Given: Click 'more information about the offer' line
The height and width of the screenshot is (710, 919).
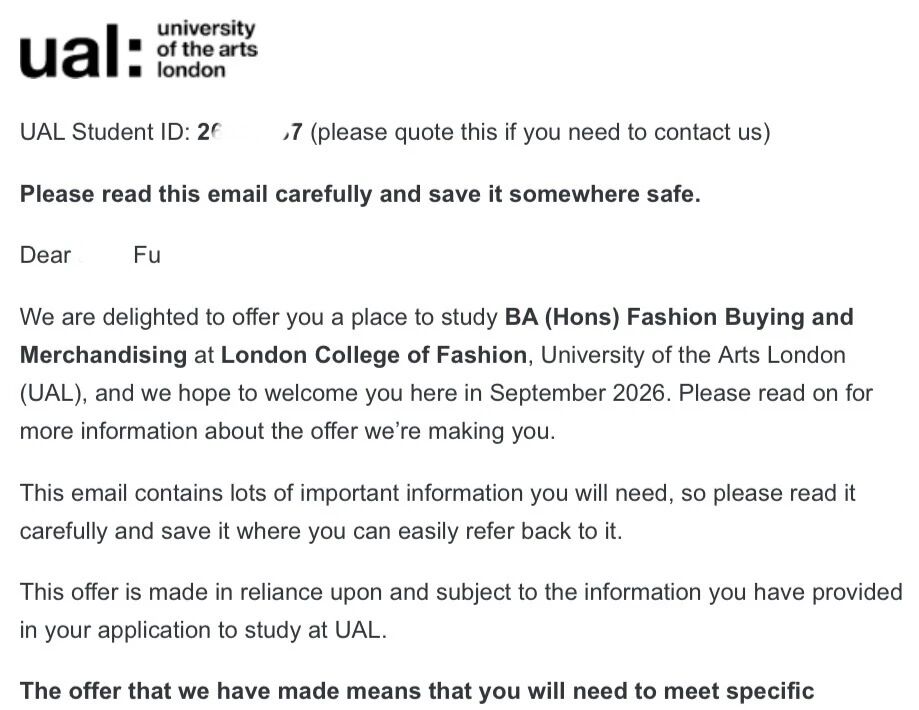Looking at the screenshot, I should pos(286,431).
